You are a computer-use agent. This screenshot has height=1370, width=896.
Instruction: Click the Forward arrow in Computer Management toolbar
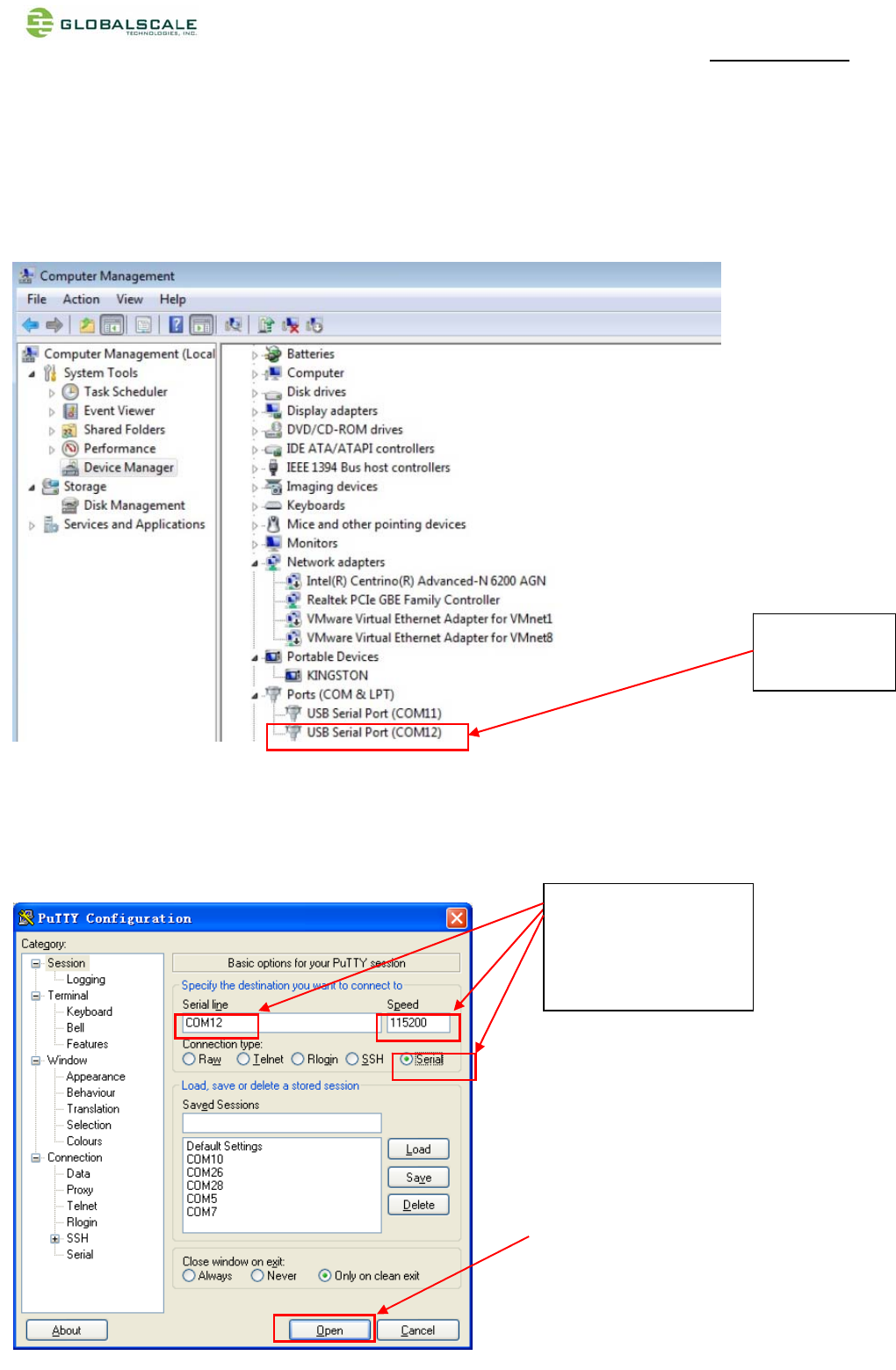(54, 325)
